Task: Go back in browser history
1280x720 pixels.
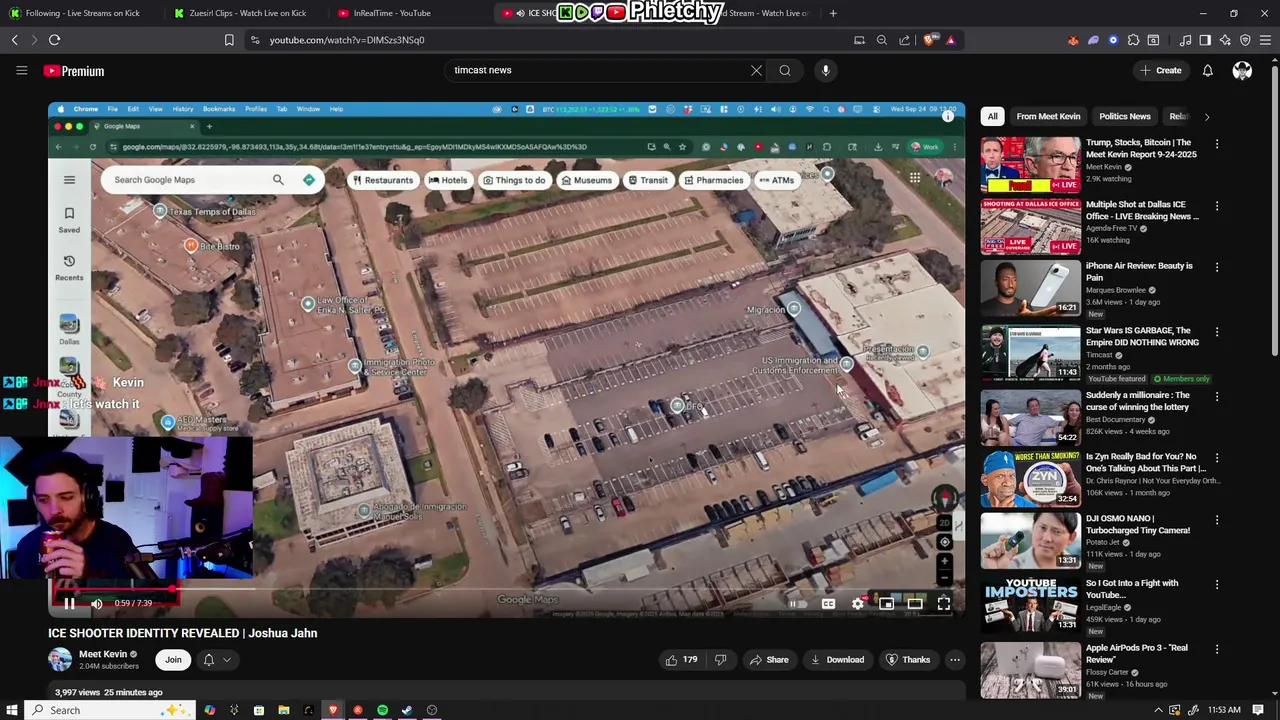Action: tap(14, 40)
